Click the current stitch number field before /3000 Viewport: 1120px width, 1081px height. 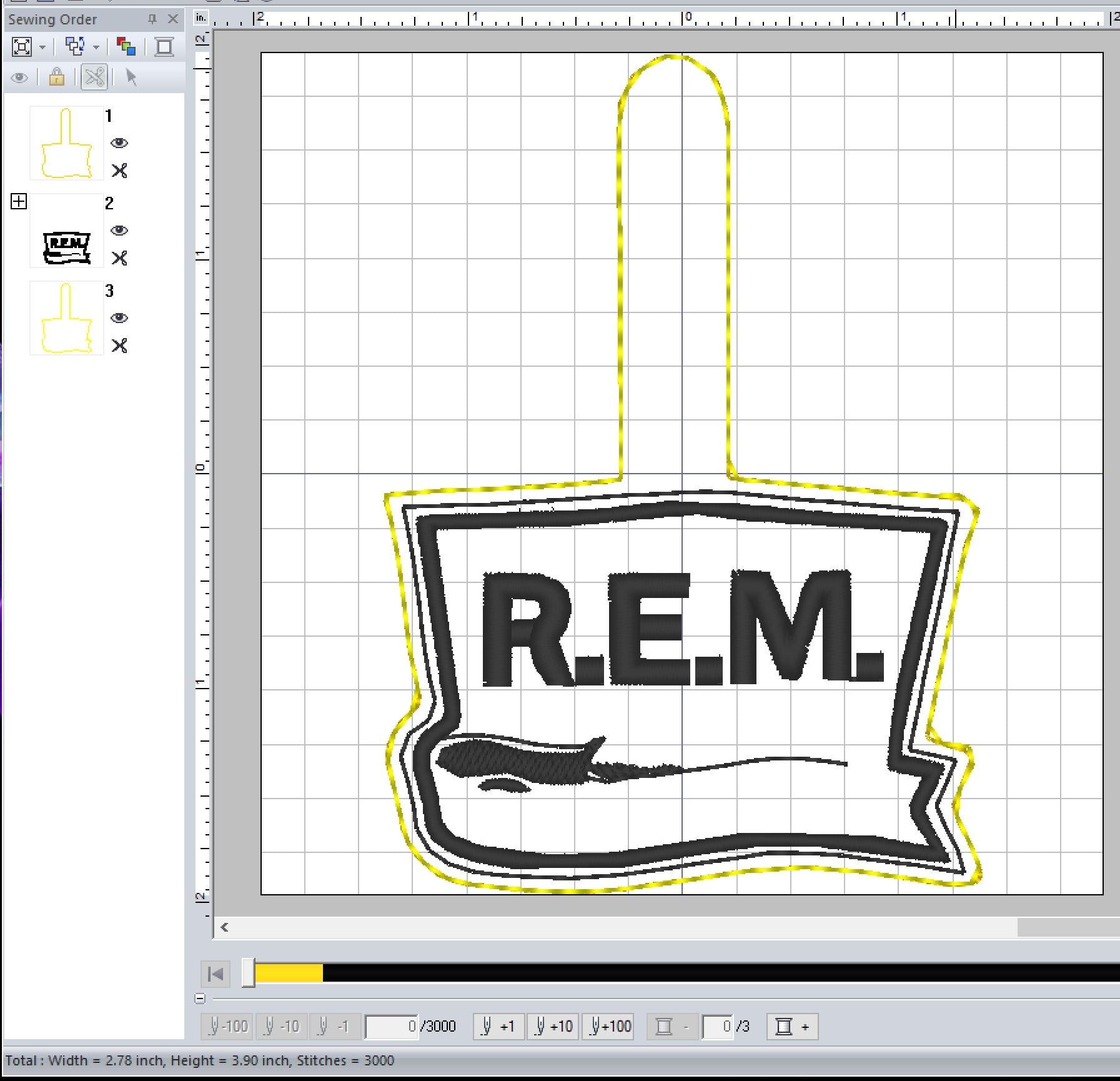pos(391,1027)
